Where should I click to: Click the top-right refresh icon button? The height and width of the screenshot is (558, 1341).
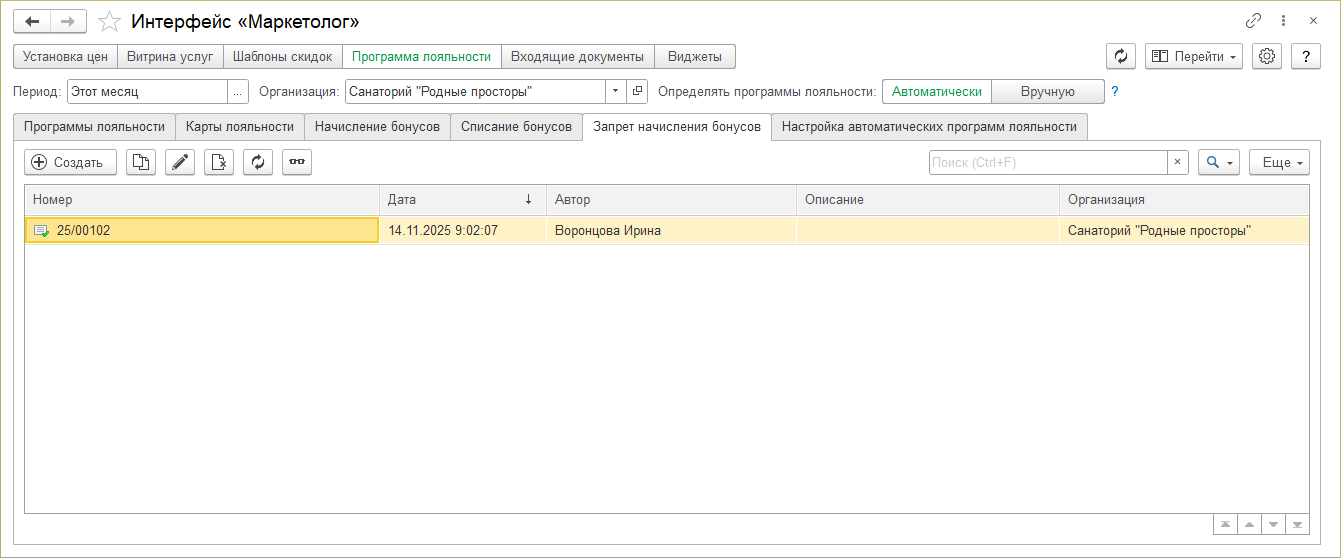point(1121,57)
